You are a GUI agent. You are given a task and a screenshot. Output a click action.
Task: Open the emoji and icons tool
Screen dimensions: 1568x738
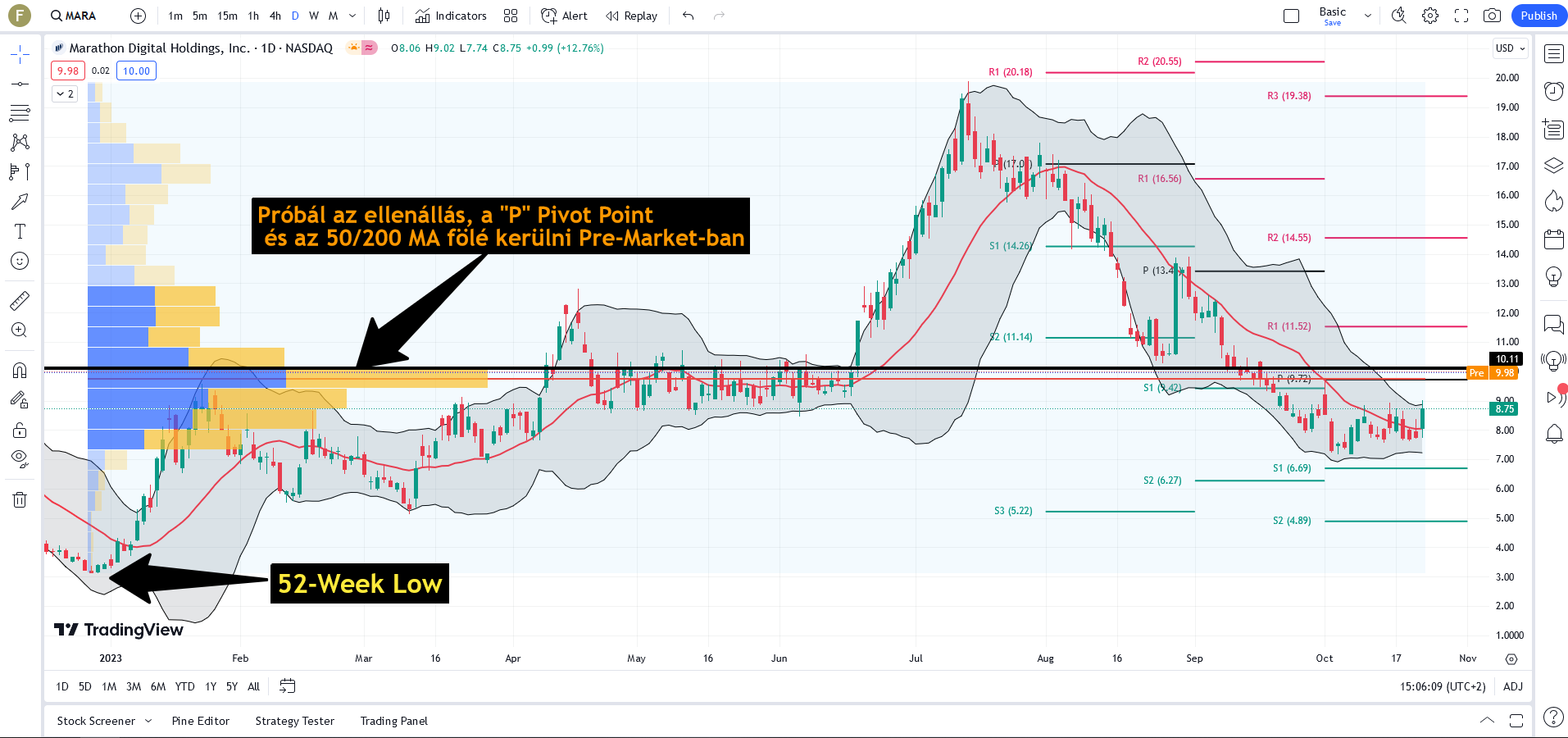20,261
